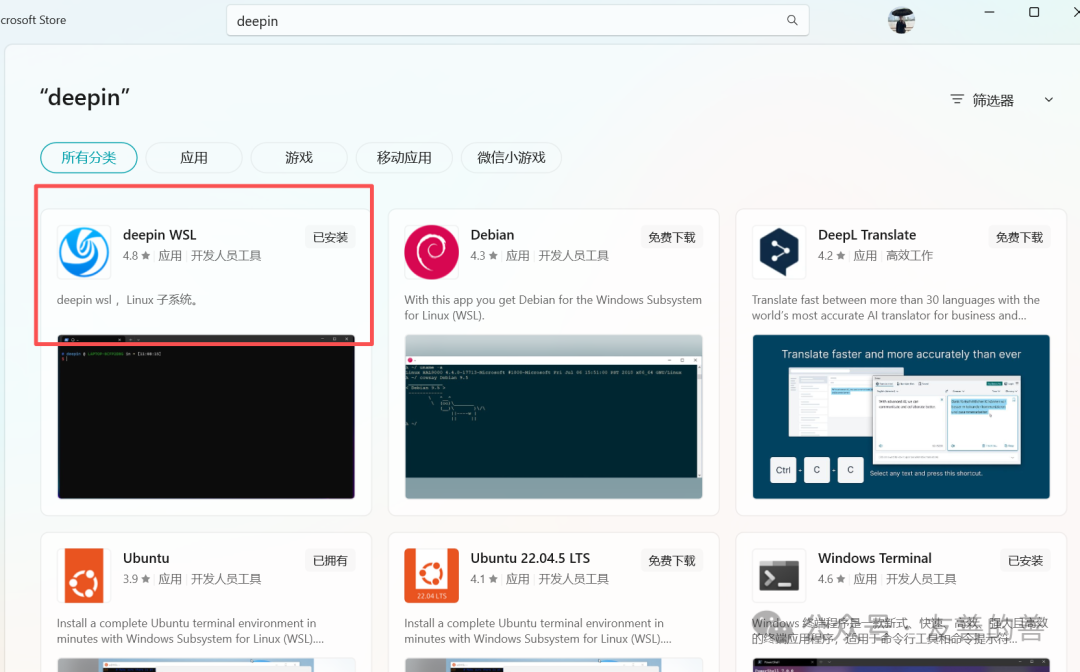Click 免费下载 for Ubuntu 22.04.5 LTS

coord(672,560)
